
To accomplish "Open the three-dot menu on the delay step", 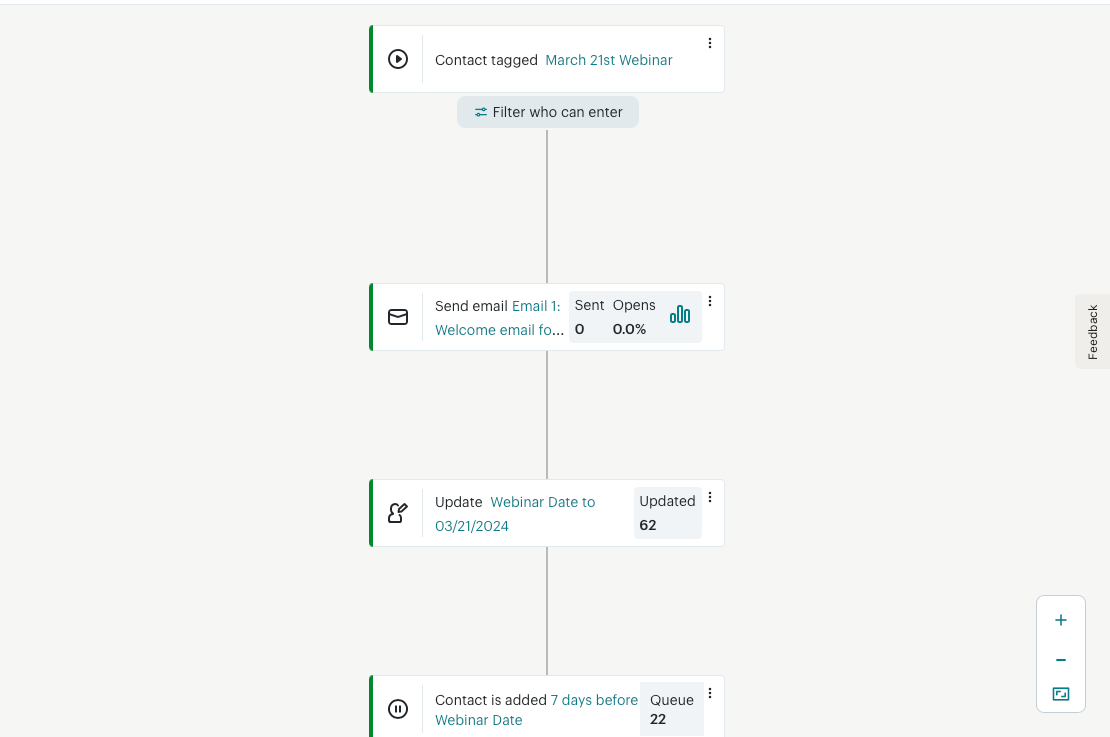I will click(x=709, y=693).
